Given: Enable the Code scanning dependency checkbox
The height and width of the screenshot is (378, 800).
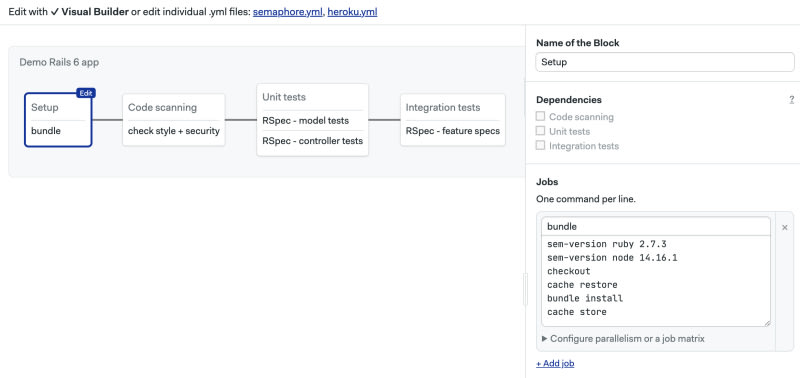Looking at the screenshot, I should coord(540,117).
